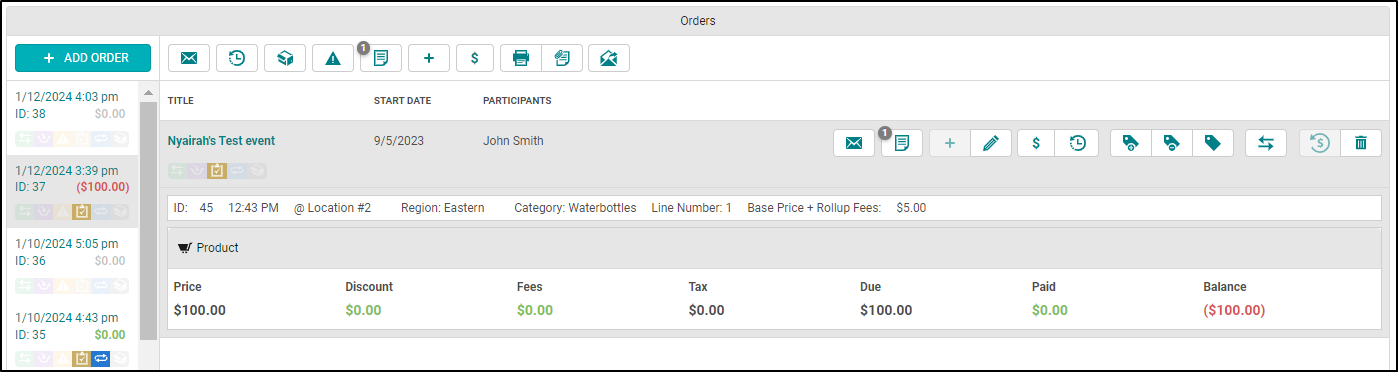Click the clipboard status icon under Nyairah's Test event
Image resolution: width=1398 pixels, height=372 pixels.
(x=217, y=171)
